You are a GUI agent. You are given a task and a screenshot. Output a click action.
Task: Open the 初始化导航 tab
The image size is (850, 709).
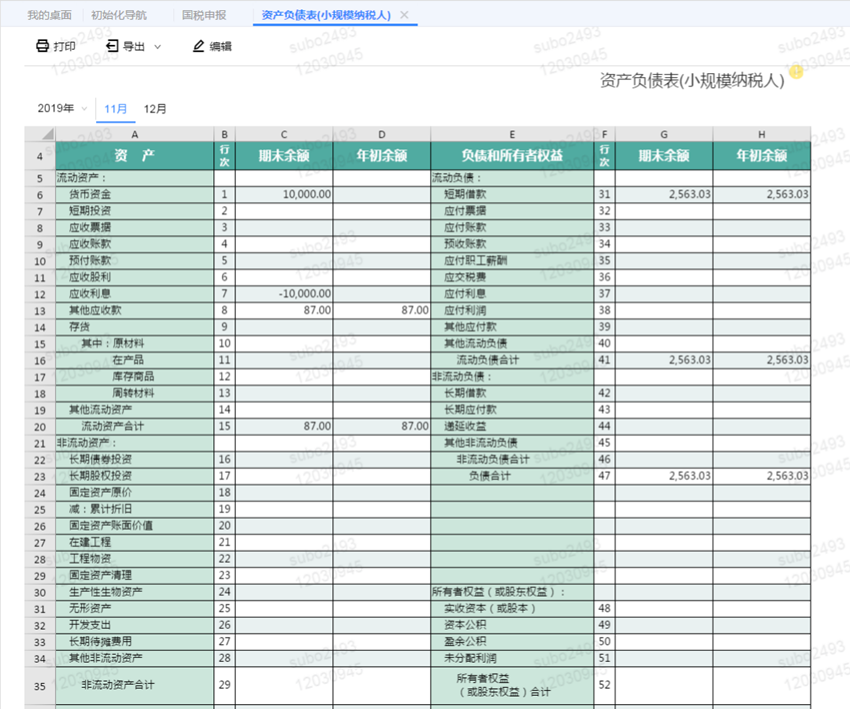click(119, 15)
